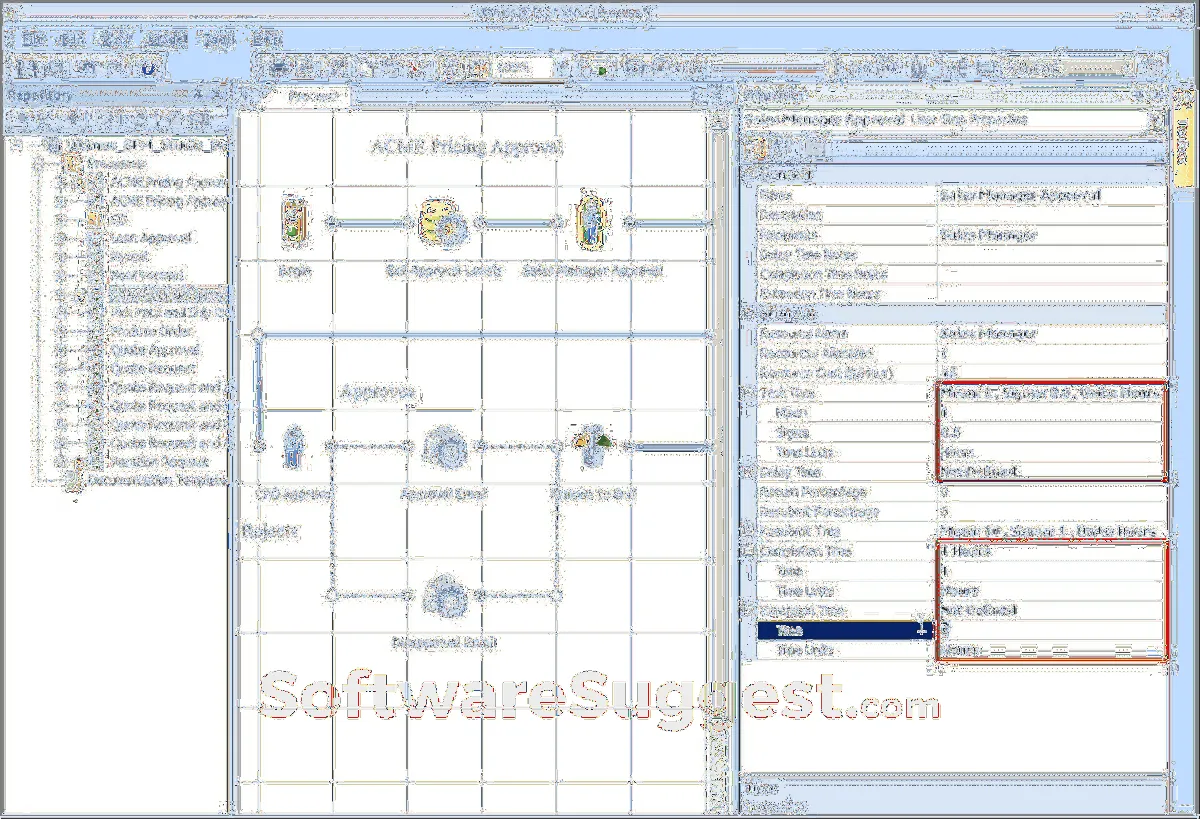Viewport: 1200px width, 819px height.
Task: Open the File menu
Action: 34,38
